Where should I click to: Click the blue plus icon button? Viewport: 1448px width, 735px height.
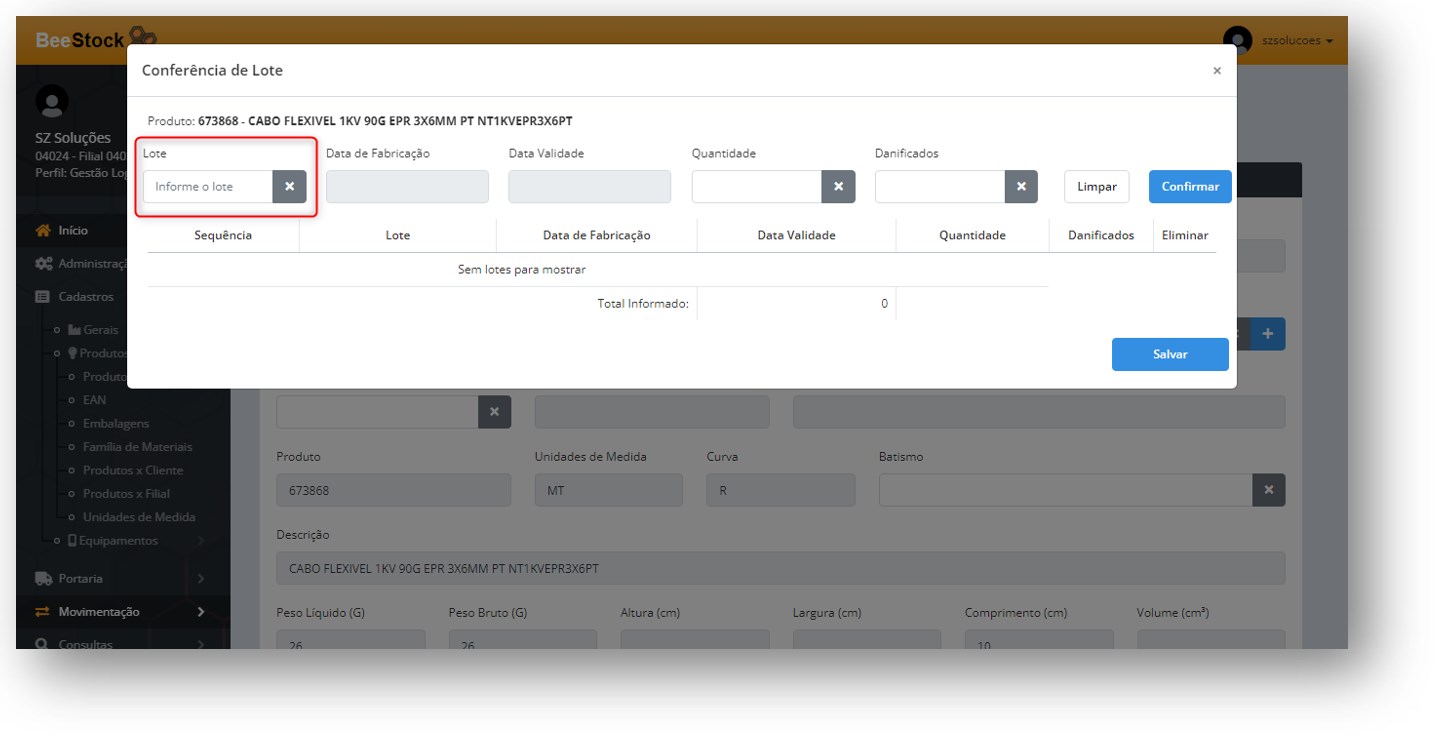click(1267, 334)
